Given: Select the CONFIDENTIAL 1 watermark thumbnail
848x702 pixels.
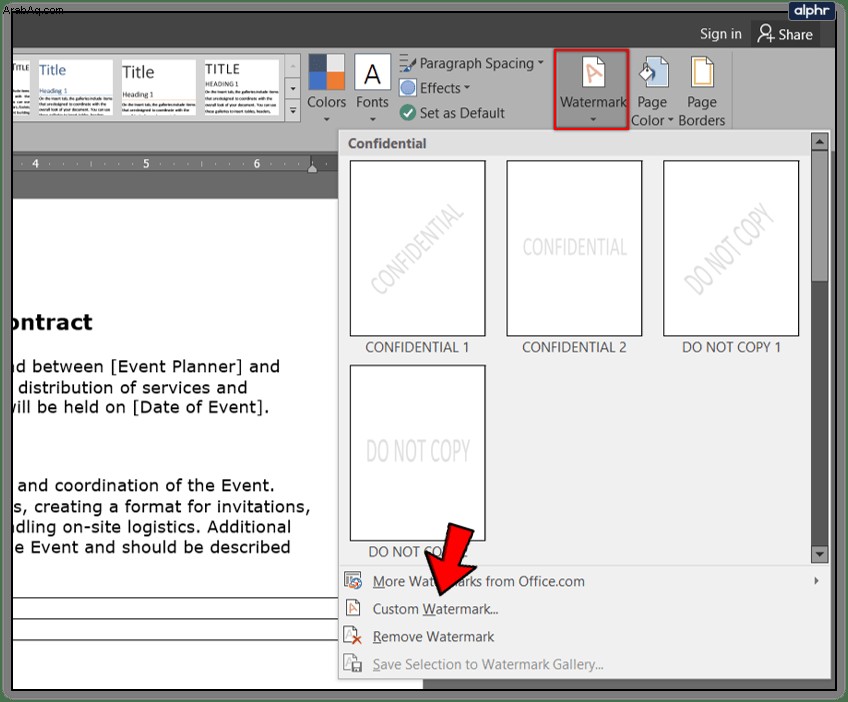Looking at the screenshot, I should click(417, 248).
